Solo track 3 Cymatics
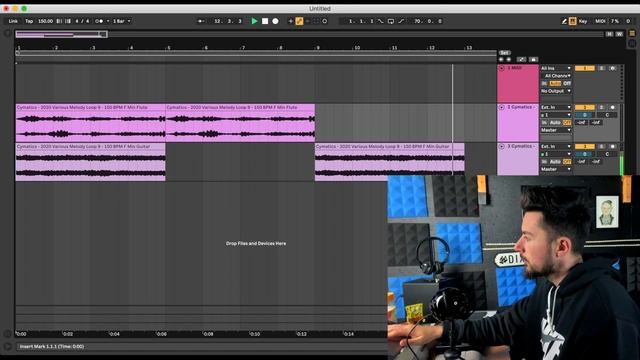Image resolution: width=640 pixels, height=360 pixels. click(x=601, y=146)
